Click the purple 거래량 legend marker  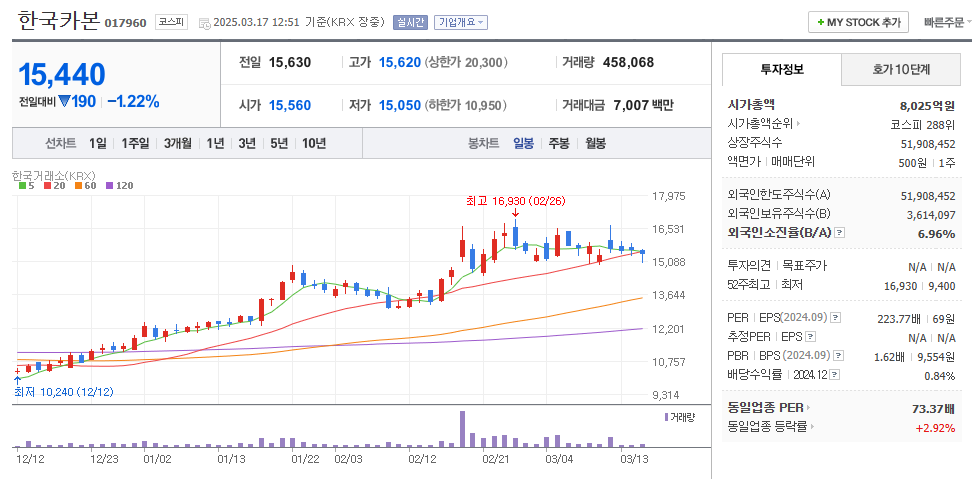[x=667, y=416]
